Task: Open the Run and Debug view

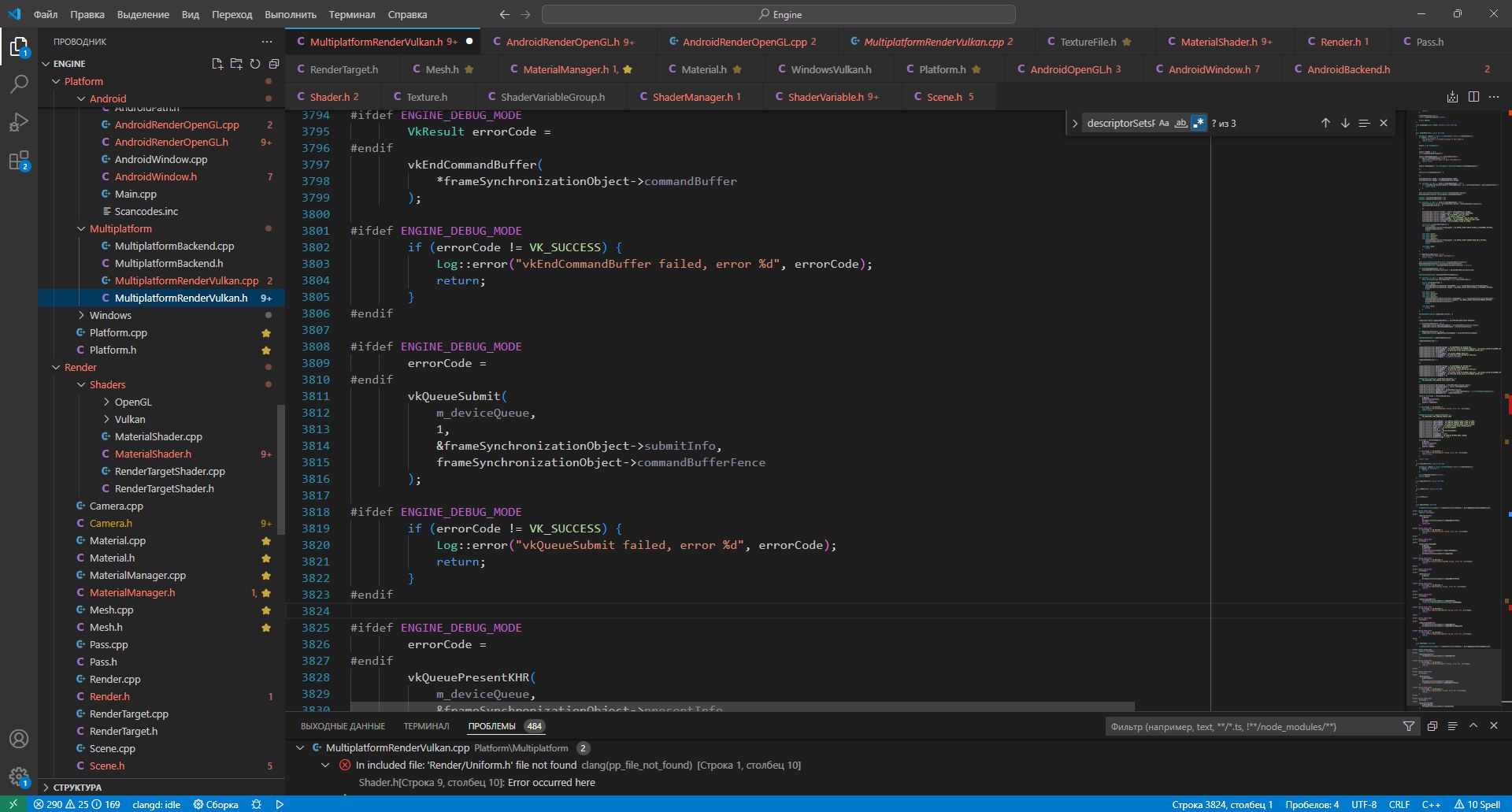Action: (19, 123)
